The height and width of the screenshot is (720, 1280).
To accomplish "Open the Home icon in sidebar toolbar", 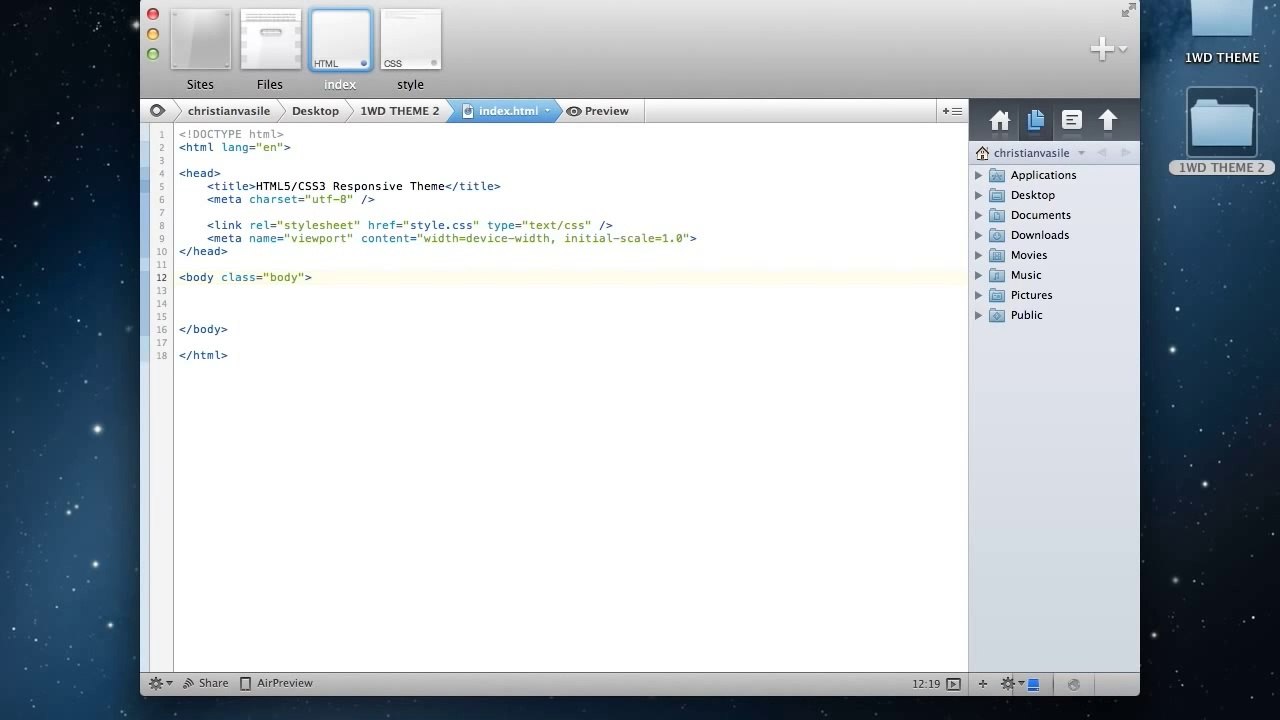I will click(999, 121).
